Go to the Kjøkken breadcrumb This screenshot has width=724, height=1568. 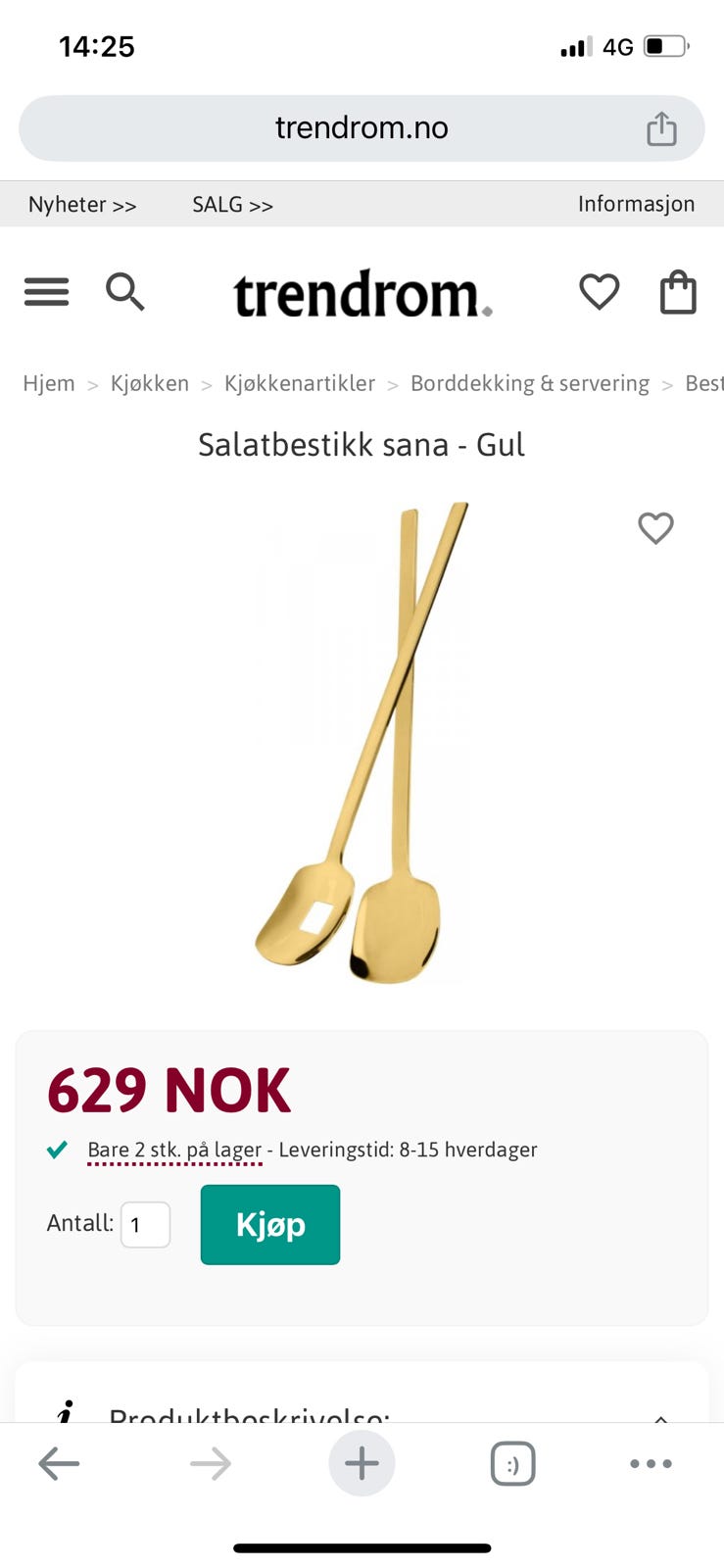(x=150, y=383)
